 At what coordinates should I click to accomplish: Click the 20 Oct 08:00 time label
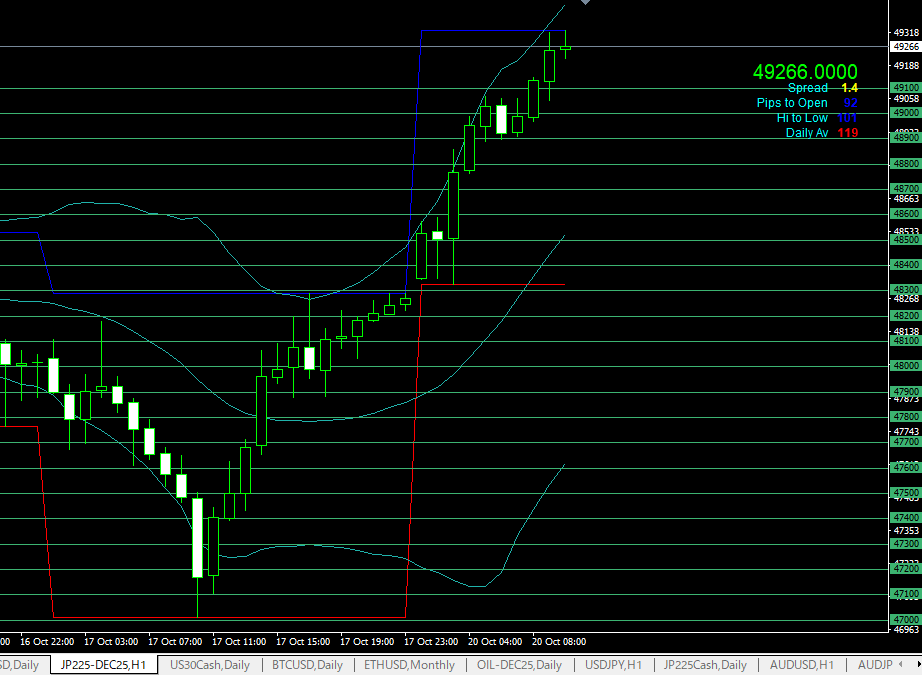click(x=558, y=641)
